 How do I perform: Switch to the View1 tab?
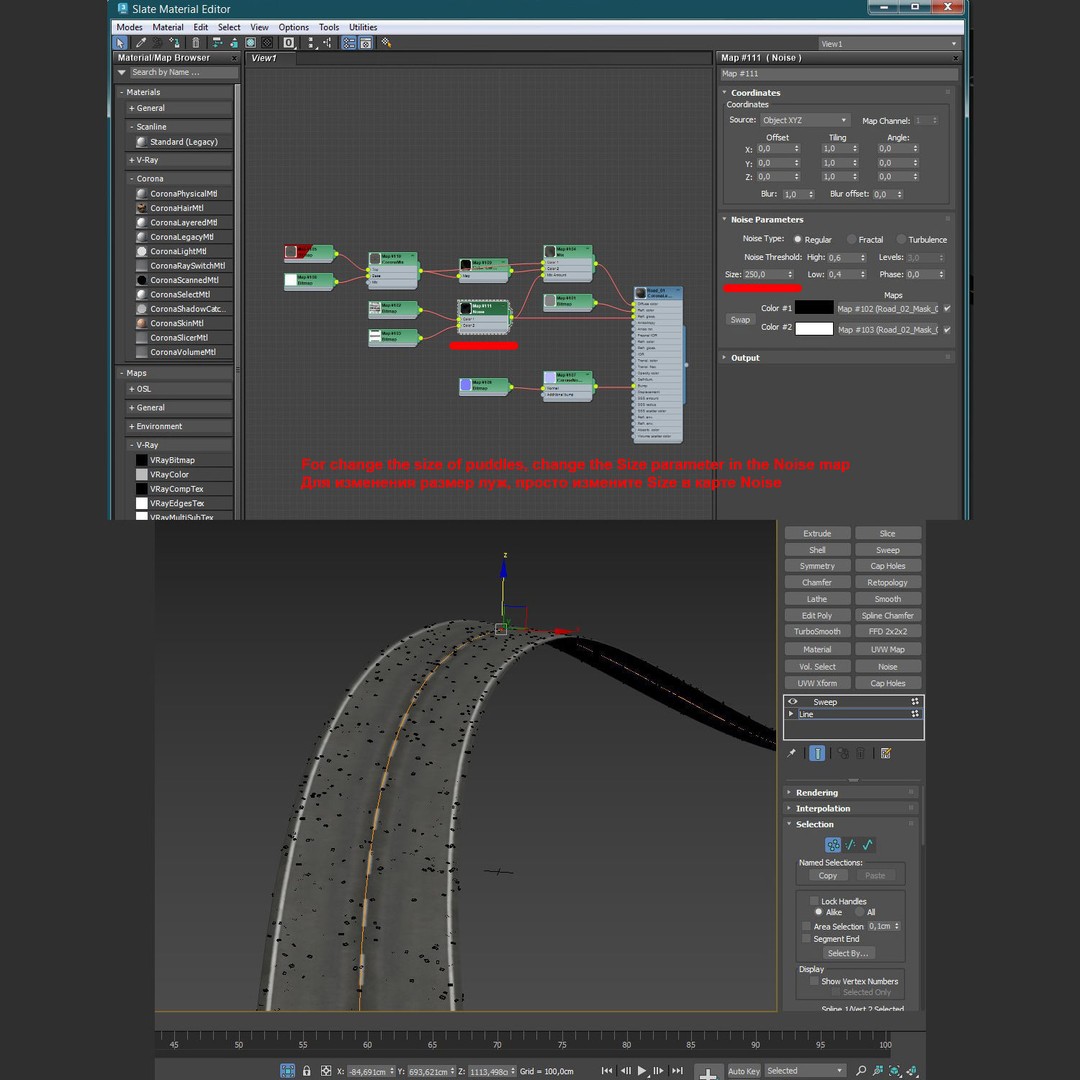264,58
